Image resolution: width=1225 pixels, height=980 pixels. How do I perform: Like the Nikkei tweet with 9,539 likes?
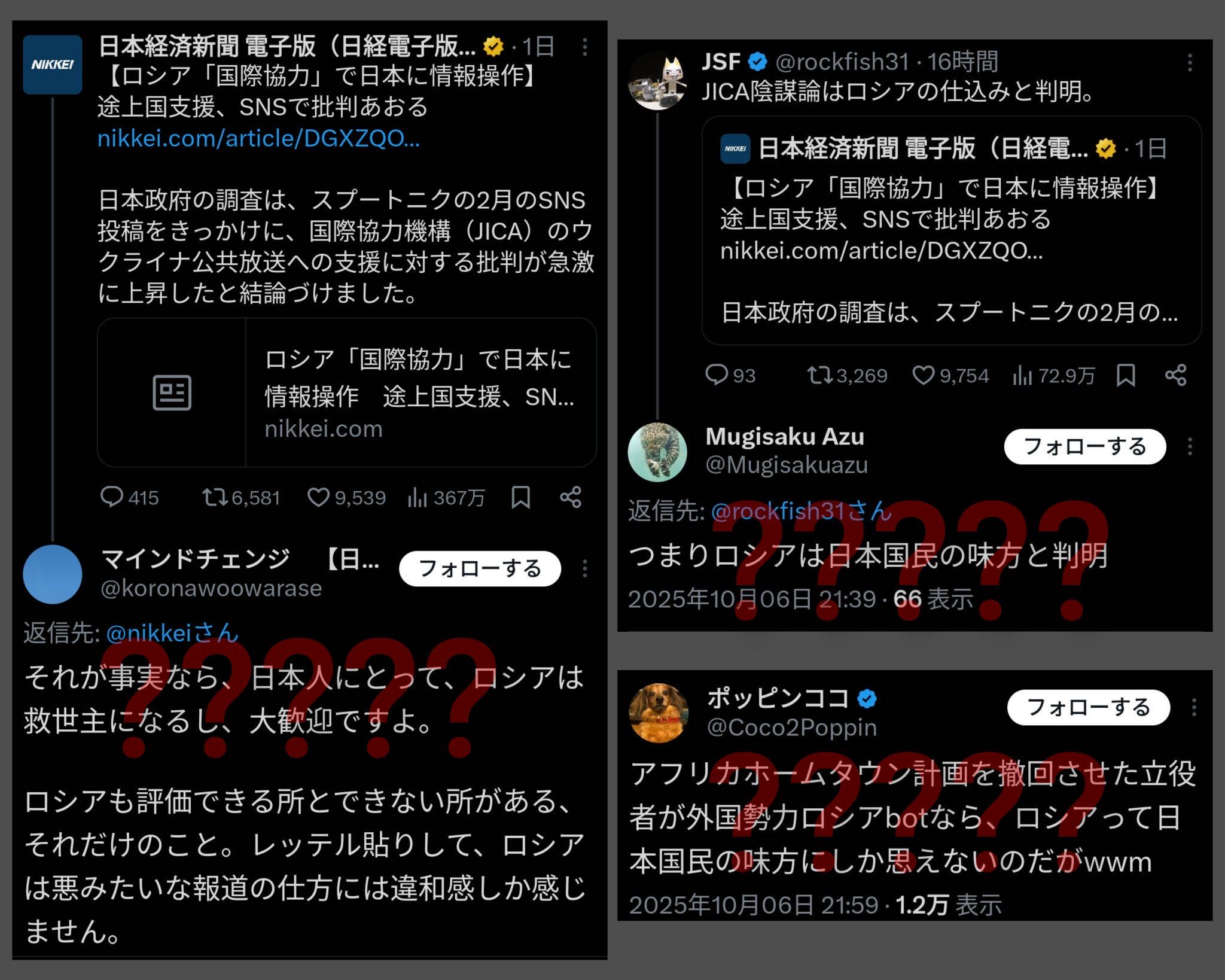pos(346,498)
